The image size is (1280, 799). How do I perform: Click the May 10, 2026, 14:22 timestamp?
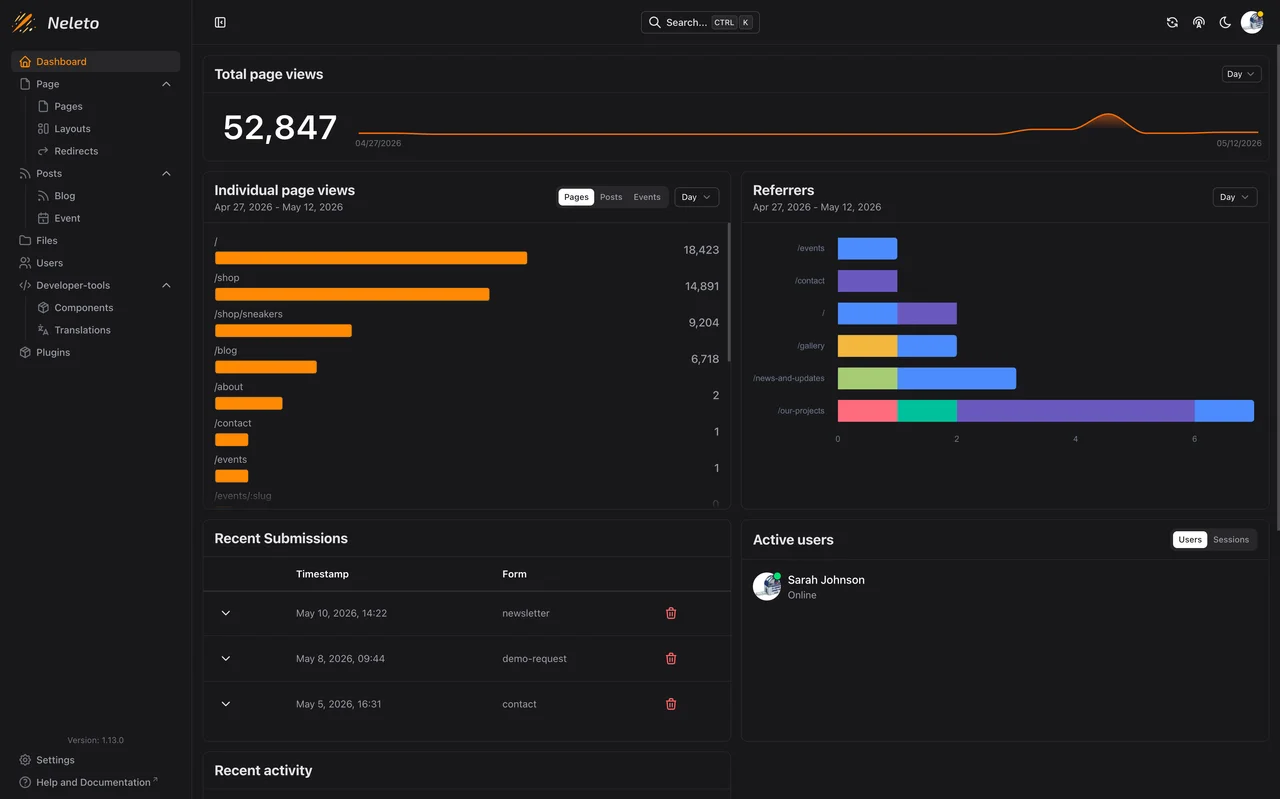tap(341, 613)
